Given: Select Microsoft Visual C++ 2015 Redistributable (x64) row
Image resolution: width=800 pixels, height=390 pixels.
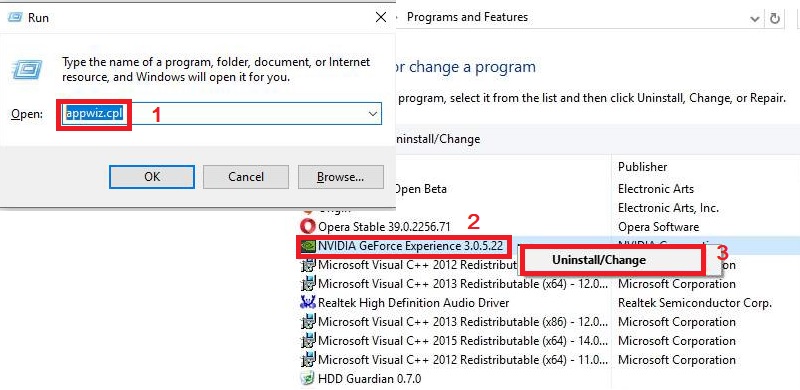Looking at the screenshot, I should tap(463, 341).
